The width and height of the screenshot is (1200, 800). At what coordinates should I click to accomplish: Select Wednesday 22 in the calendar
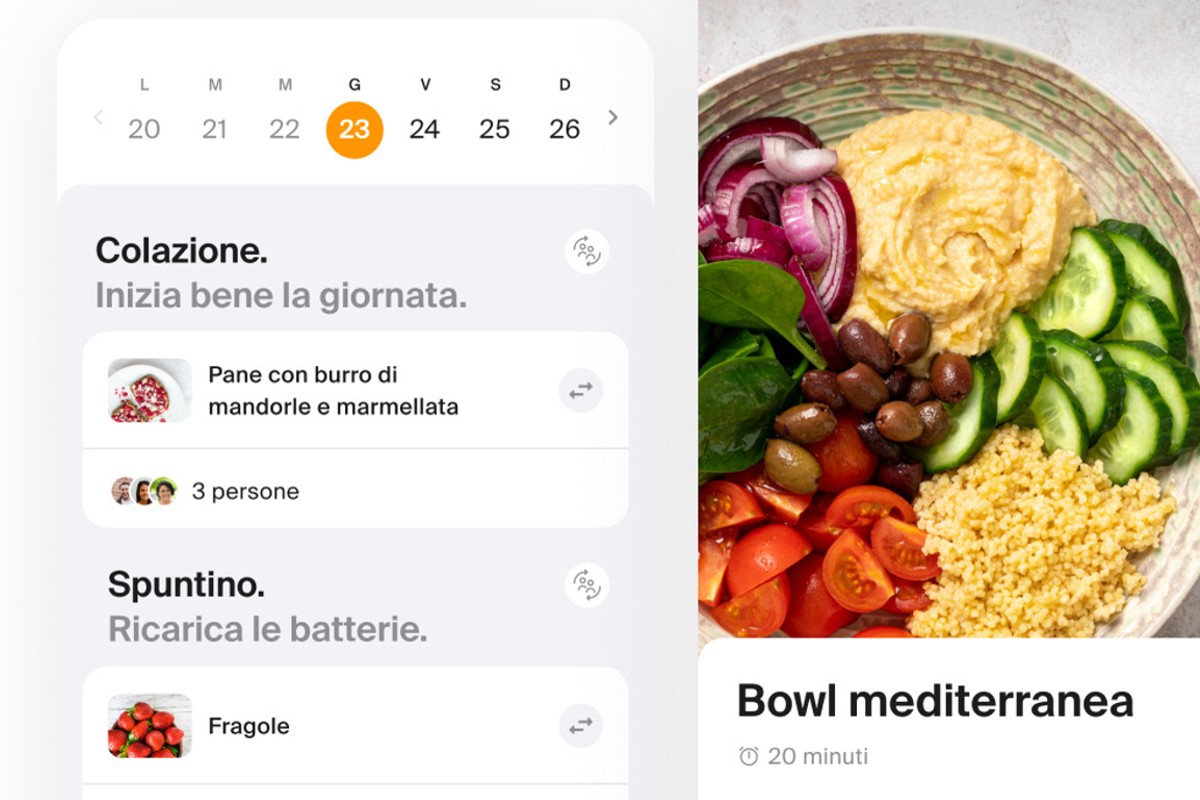(x=284, y=129)
